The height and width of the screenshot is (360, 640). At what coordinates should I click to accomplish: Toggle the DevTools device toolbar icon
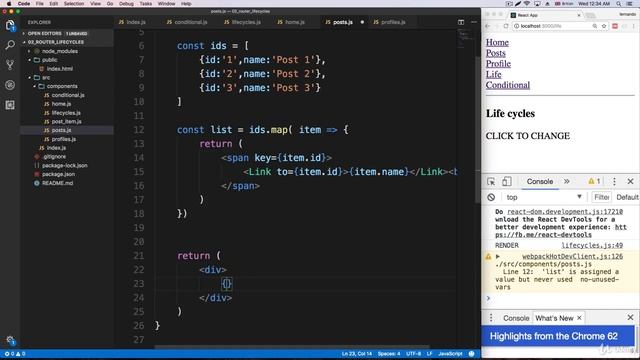[x=507, y=182]
